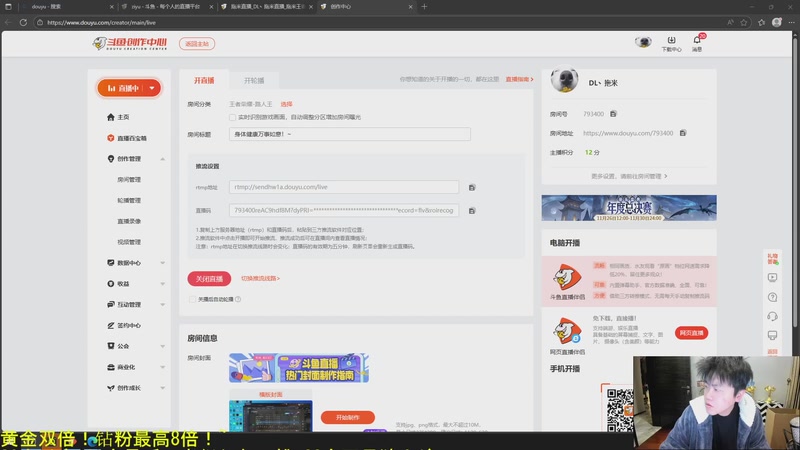Click the 创作管理 sidebar icon
The width and height of the screenshot is (800, 450).
click(111, 159)
